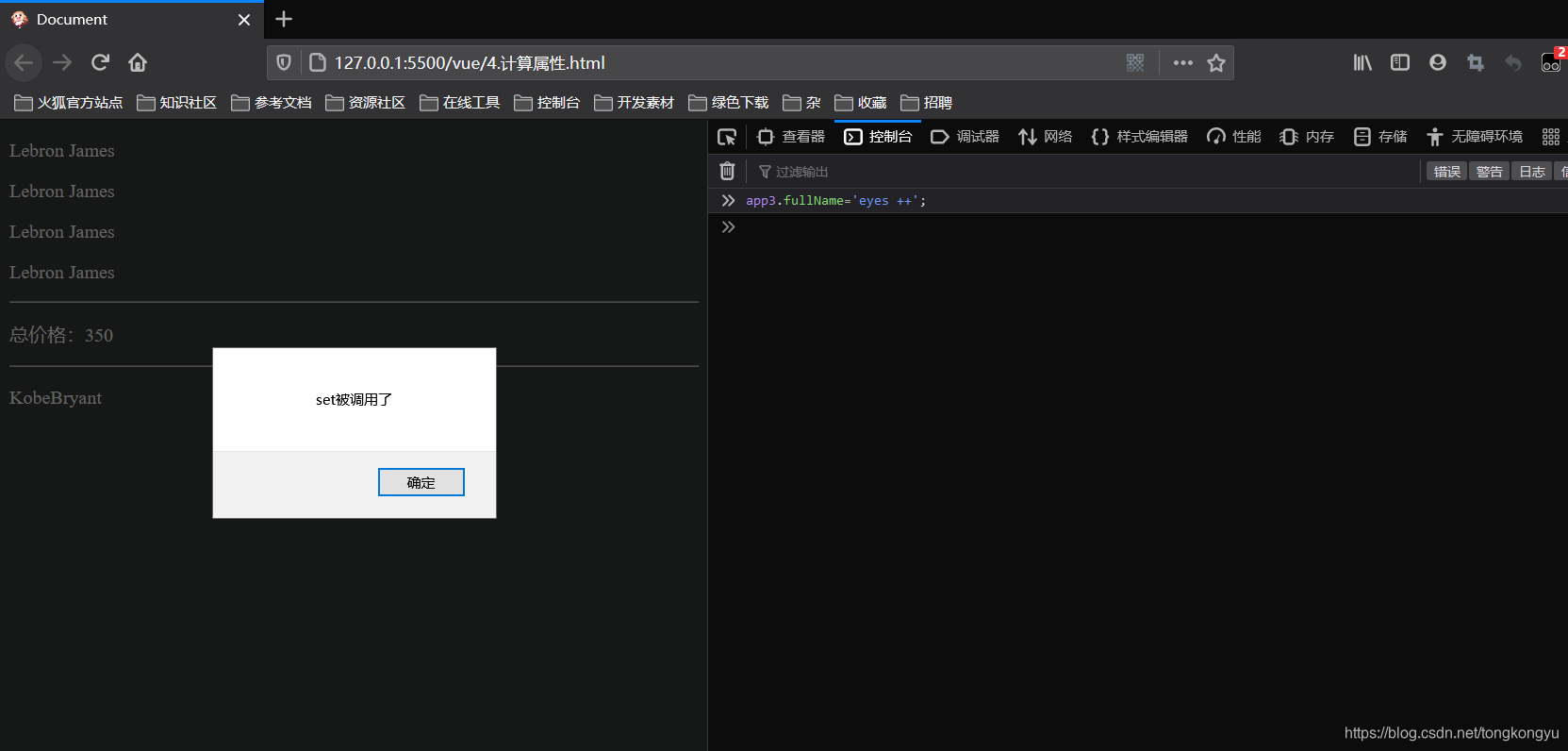Viewport: 1568px width, 751px height.
Task: Open a new browser tab
Action: (x=284, y=19)
